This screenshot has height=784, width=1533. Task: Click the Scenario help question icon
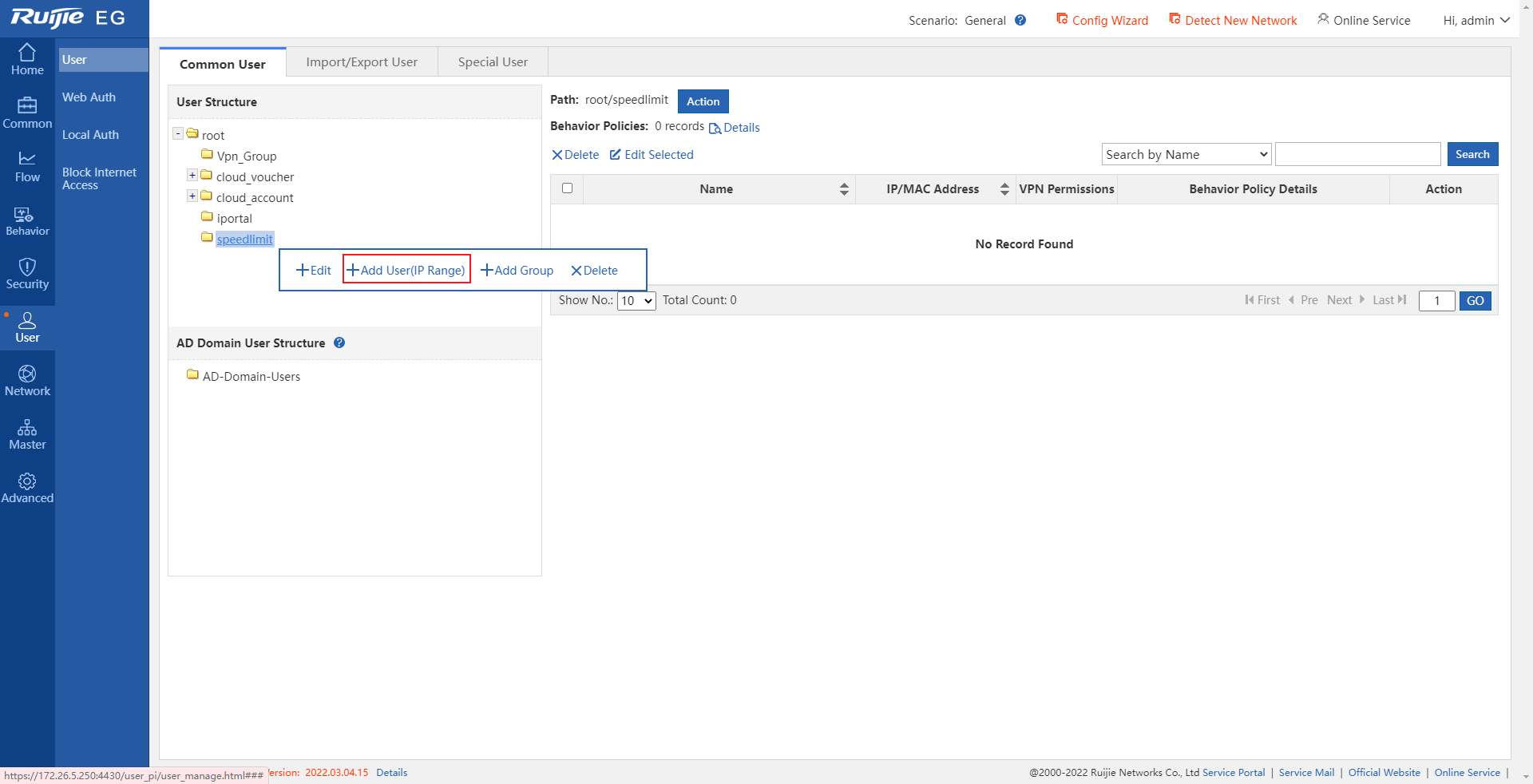1020,20
